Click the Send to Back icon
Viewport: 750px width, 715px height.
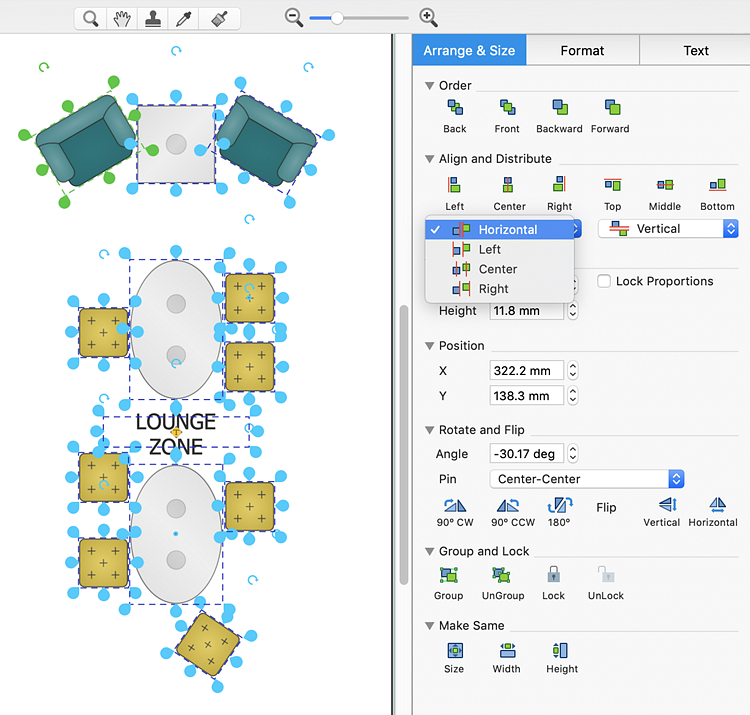coord(455,108)
